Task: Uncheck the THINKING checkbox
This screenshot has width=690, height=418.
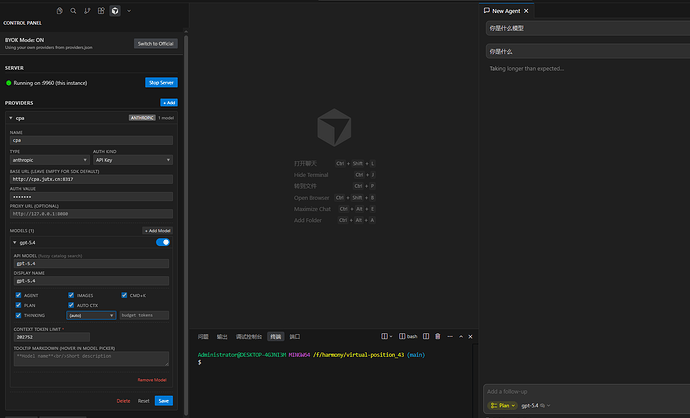Action: coord(18,315)
